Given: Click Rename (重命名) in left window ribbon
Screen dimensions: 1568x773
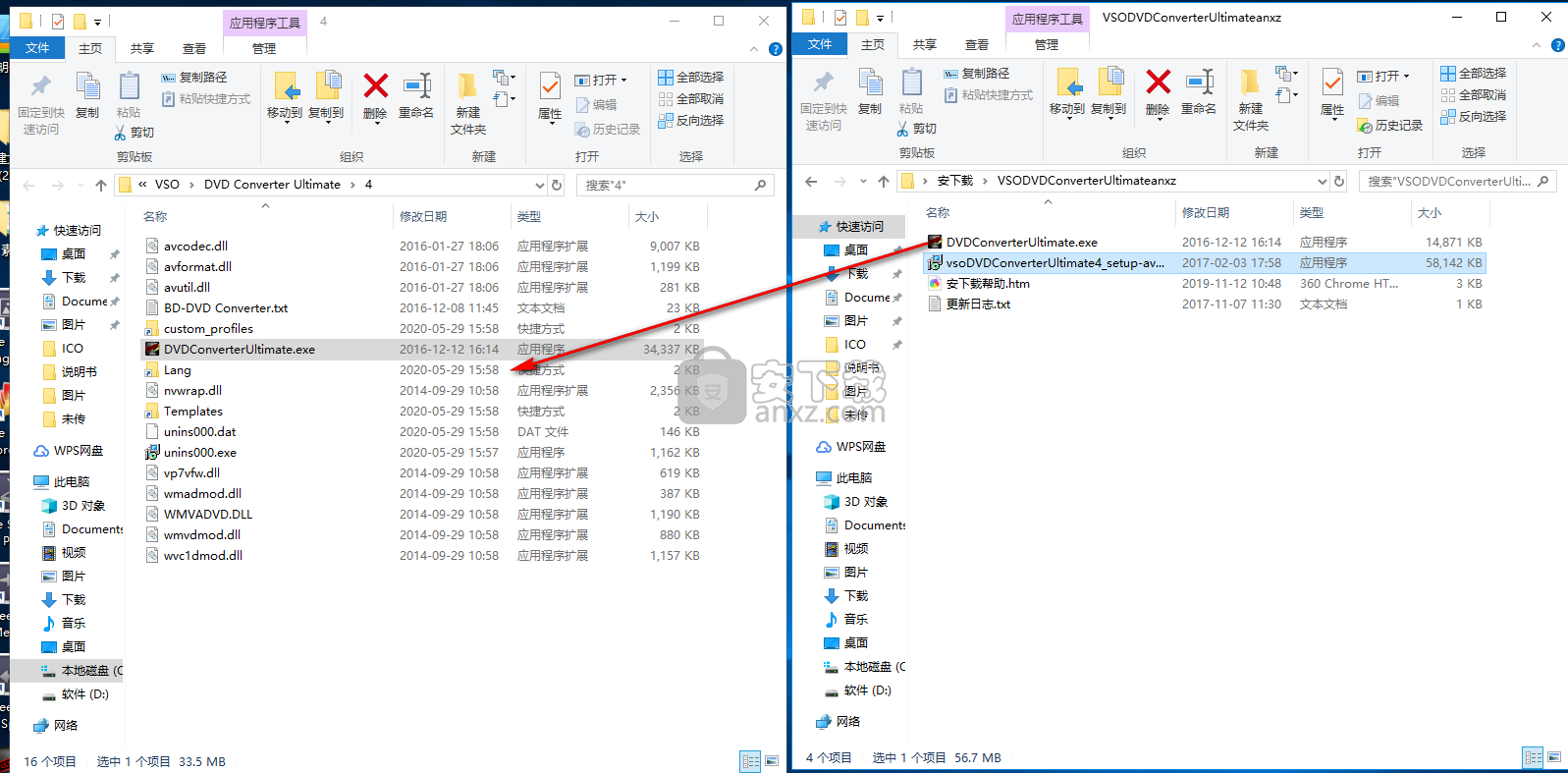Looking at the screenshot, I should [416, 96].
